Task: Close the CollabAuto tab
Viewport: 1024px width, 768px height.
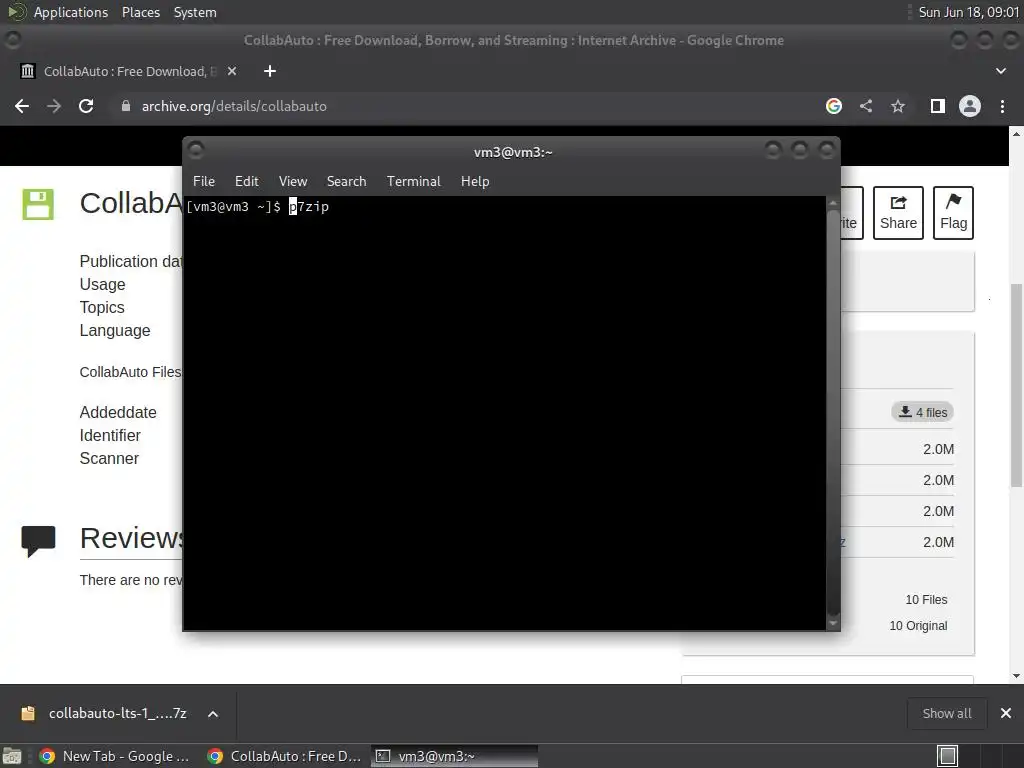Action: coord(232,71)
